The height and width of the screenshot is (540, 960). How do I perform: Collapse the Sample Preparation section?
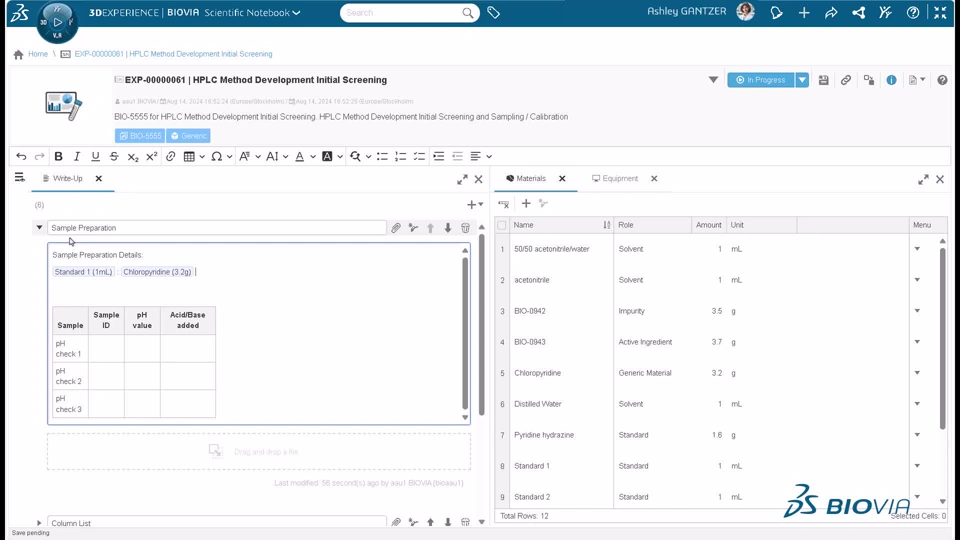[39, 228]
